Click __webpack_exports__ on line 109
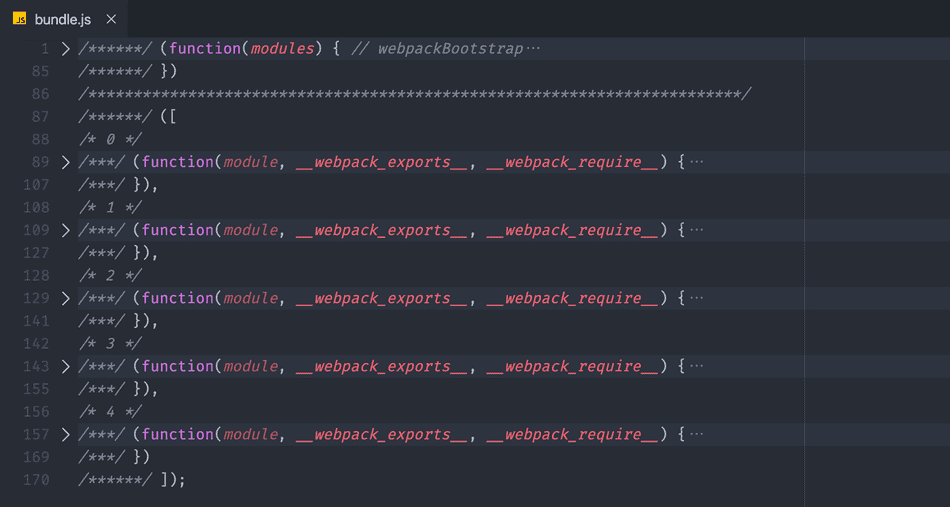This screenshot has height=507, width=950. tap(381, 230)
